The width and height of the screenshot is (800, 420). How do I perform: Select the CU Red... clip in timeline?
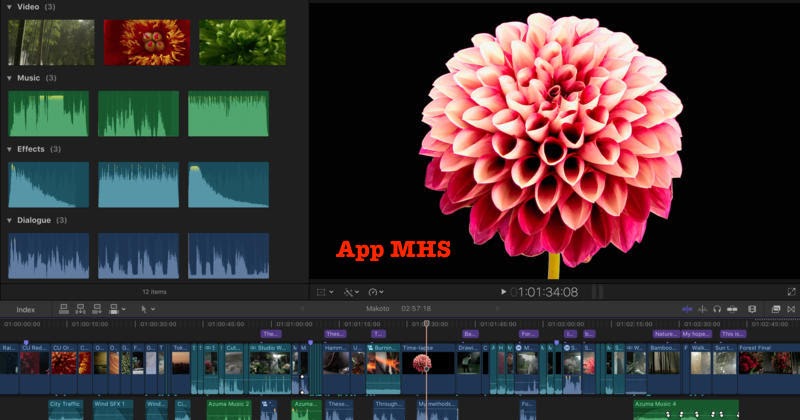35,368
